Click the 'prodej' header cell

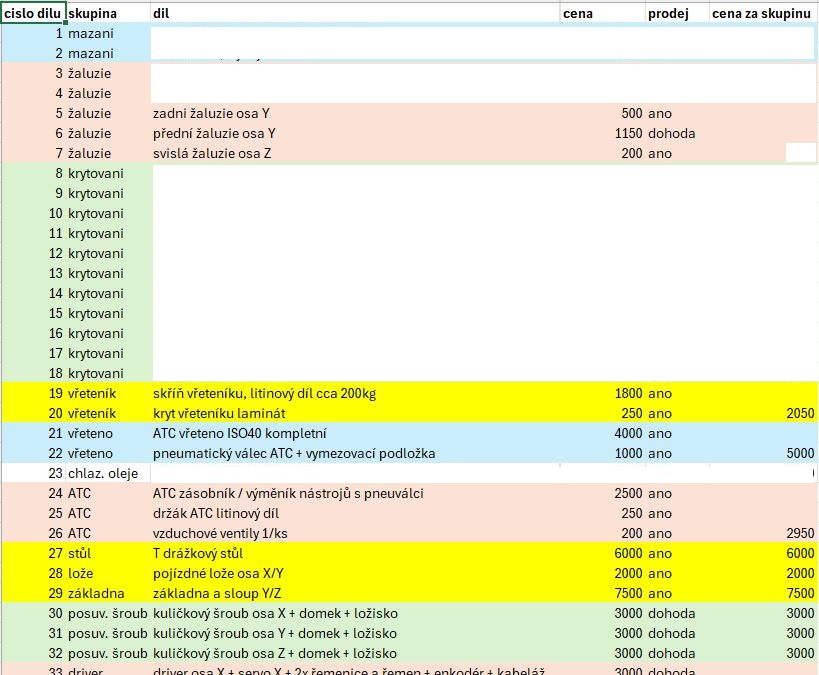coord(676,13)
